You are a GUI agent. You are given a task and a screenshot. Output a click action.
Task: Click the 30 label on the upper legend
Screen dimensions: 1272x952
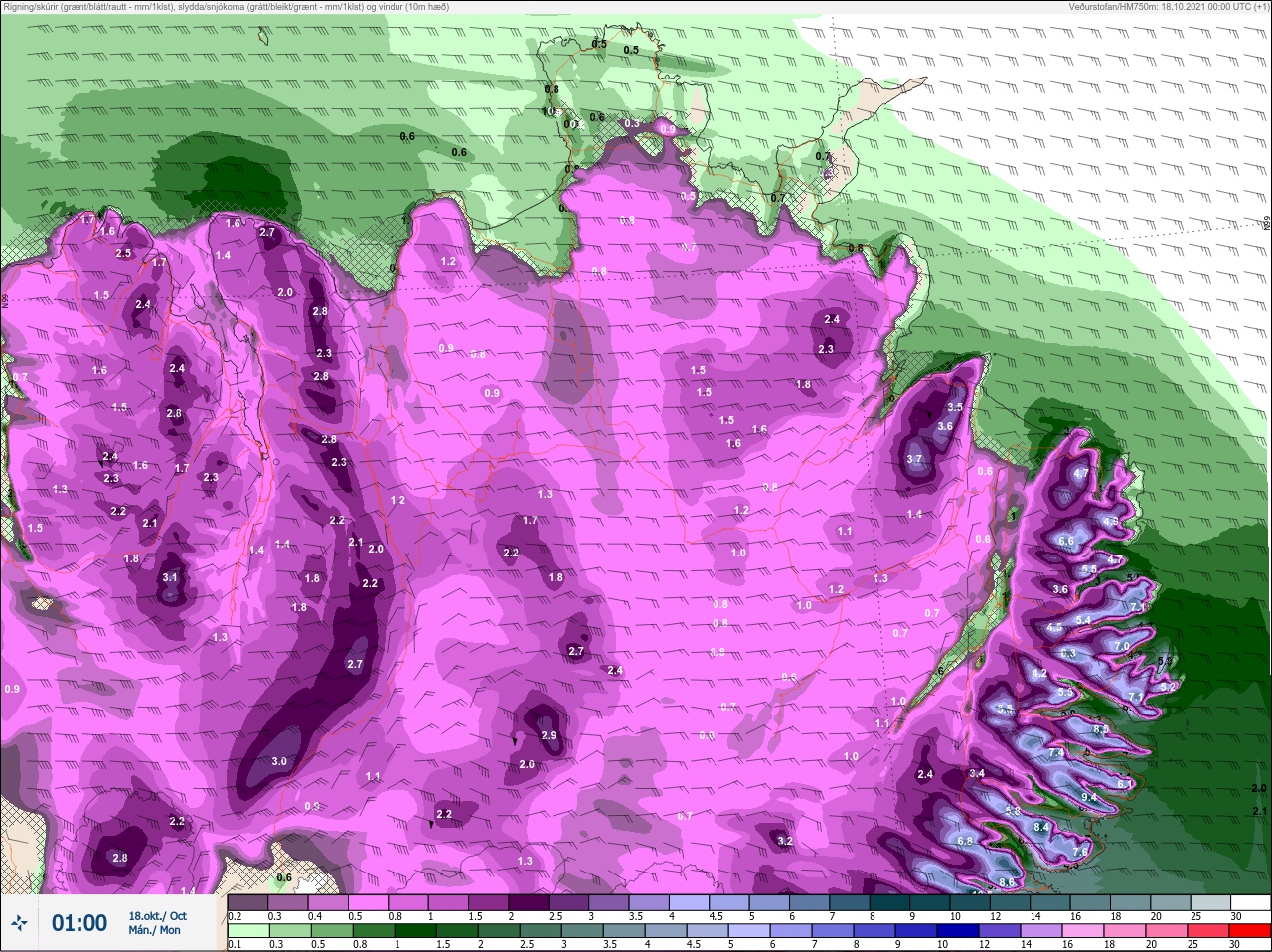[1236, 915]
